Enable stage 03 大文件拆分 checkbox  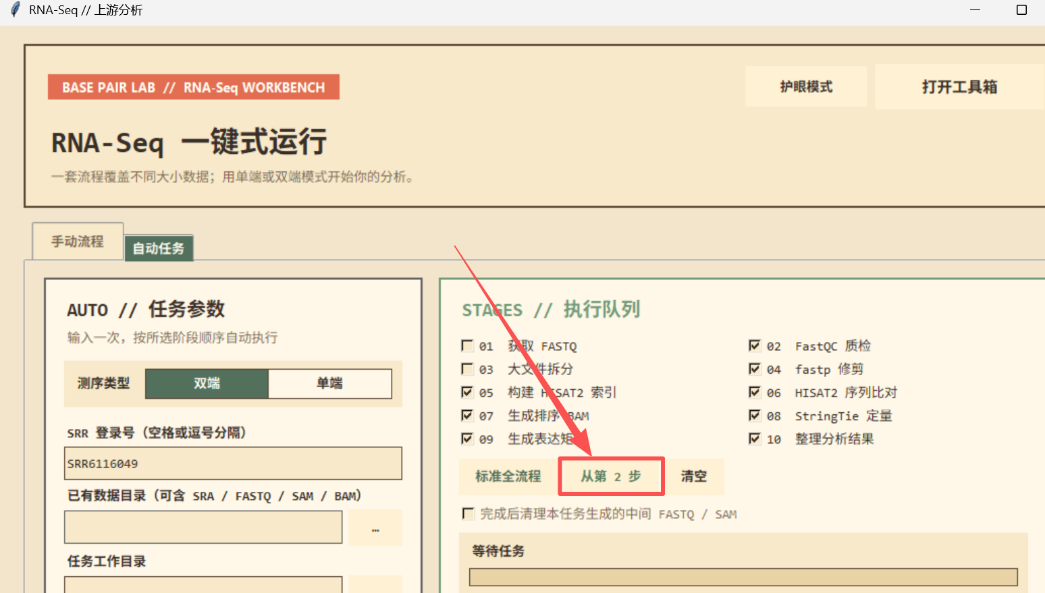click(x=467, y=368)
